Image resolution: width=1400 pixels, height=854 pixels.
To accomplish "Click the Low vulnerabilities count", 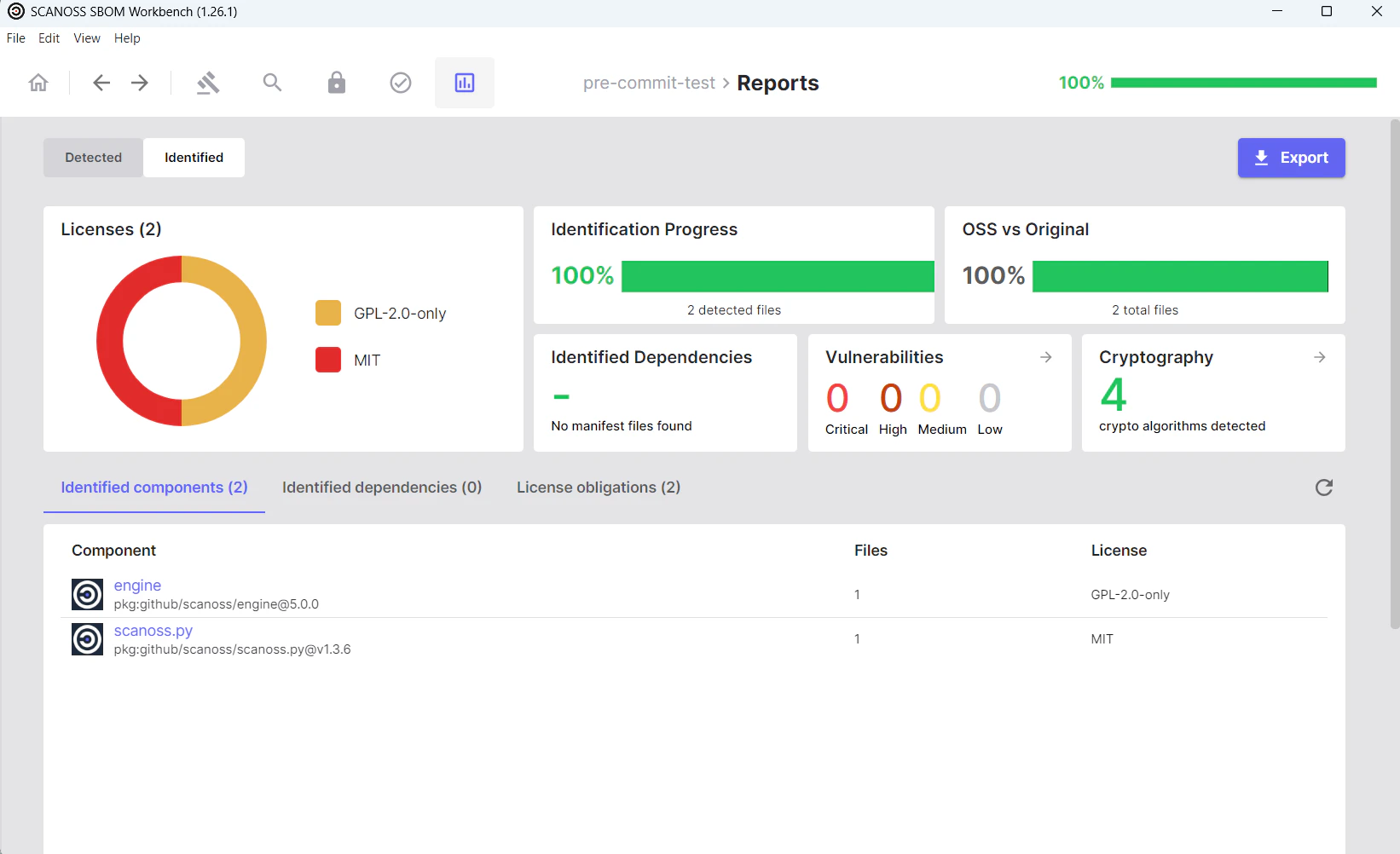I will pos(990,398).
